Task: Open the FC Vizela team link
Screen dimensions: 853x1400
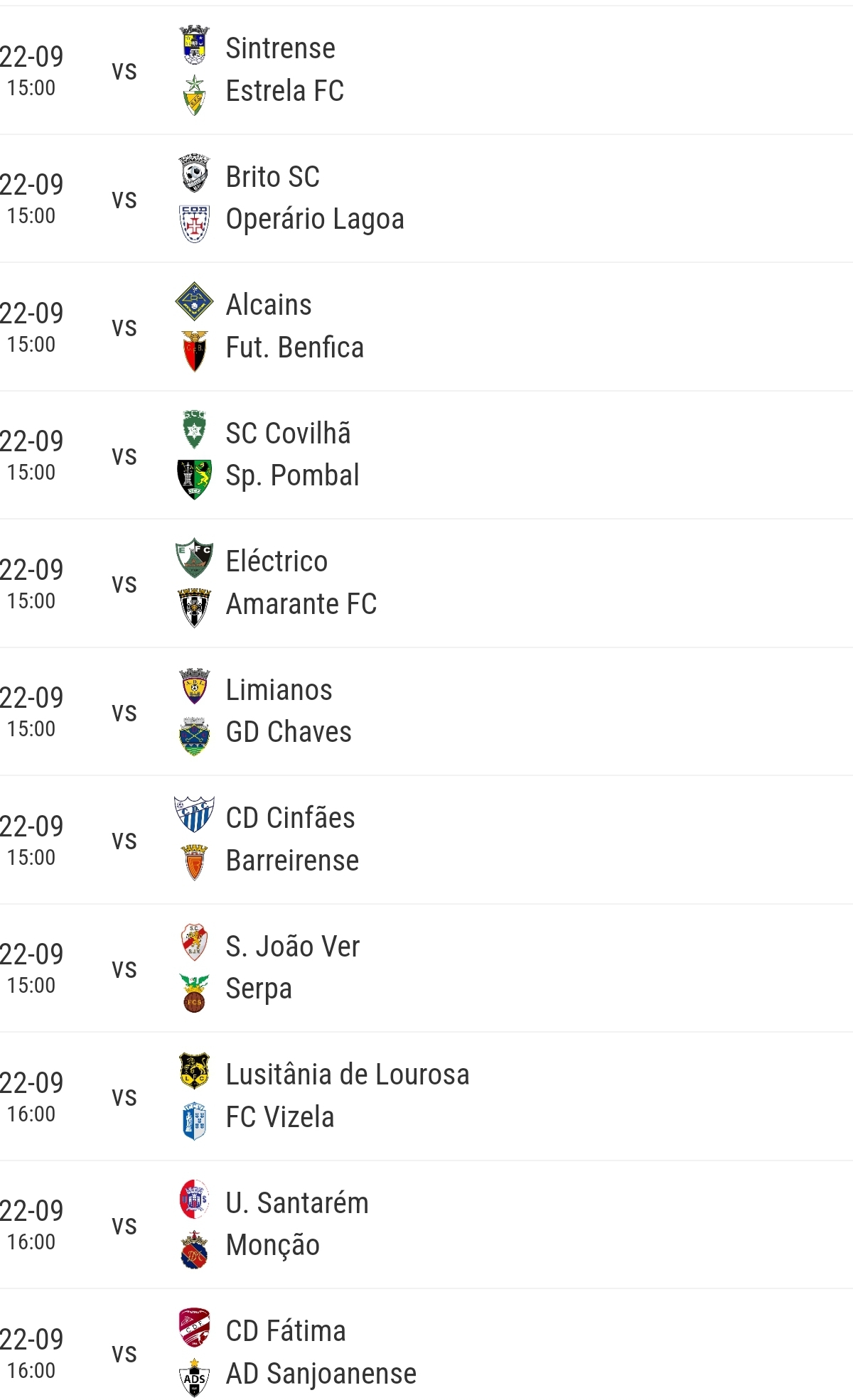Action: (280, 1117)
